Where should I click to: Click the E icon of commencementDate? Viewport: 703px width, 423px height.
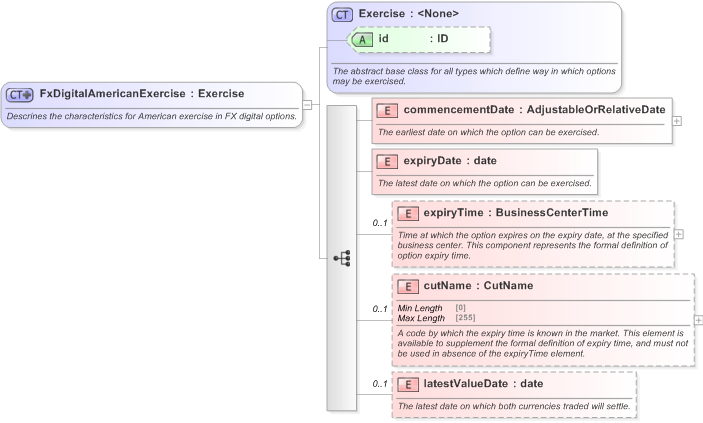387,110
